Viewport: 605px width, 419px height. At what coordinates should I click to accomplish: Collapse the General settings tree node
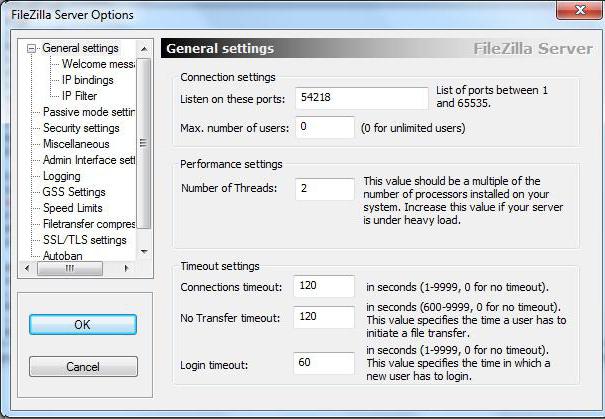pos(31,49)
